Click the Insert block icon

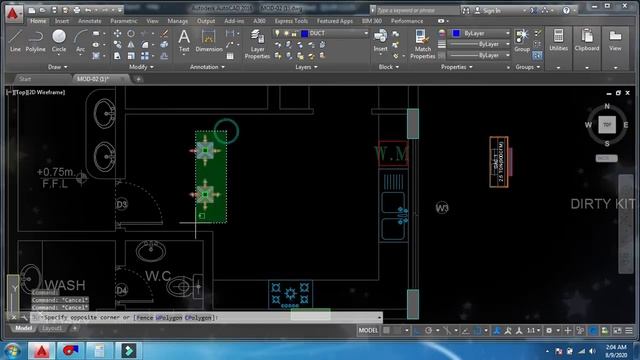click(380, 41)
